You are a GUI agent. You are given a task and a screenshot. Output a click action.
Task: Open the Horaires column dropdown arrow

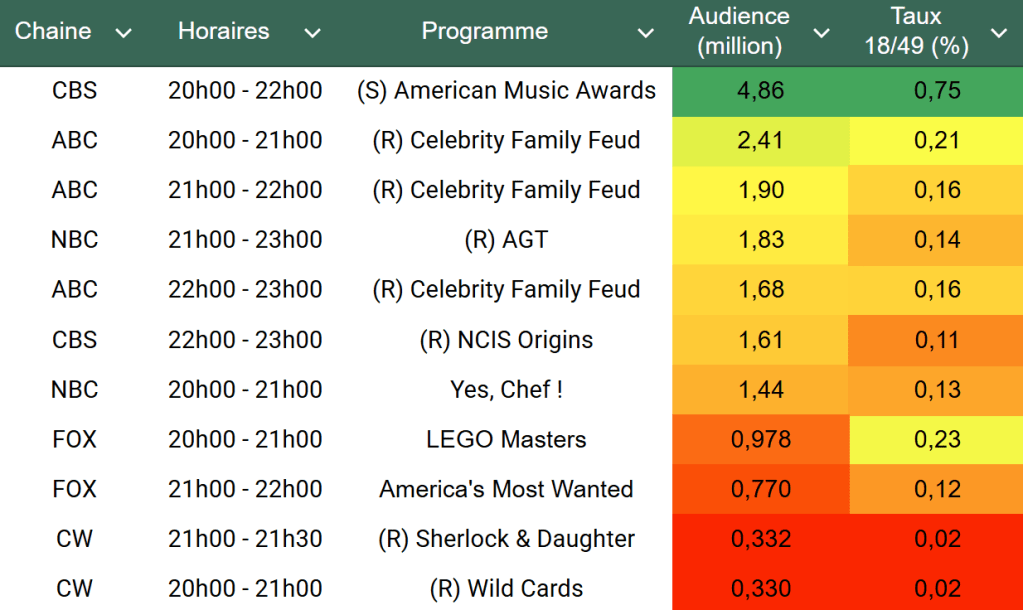click(312, 33)
